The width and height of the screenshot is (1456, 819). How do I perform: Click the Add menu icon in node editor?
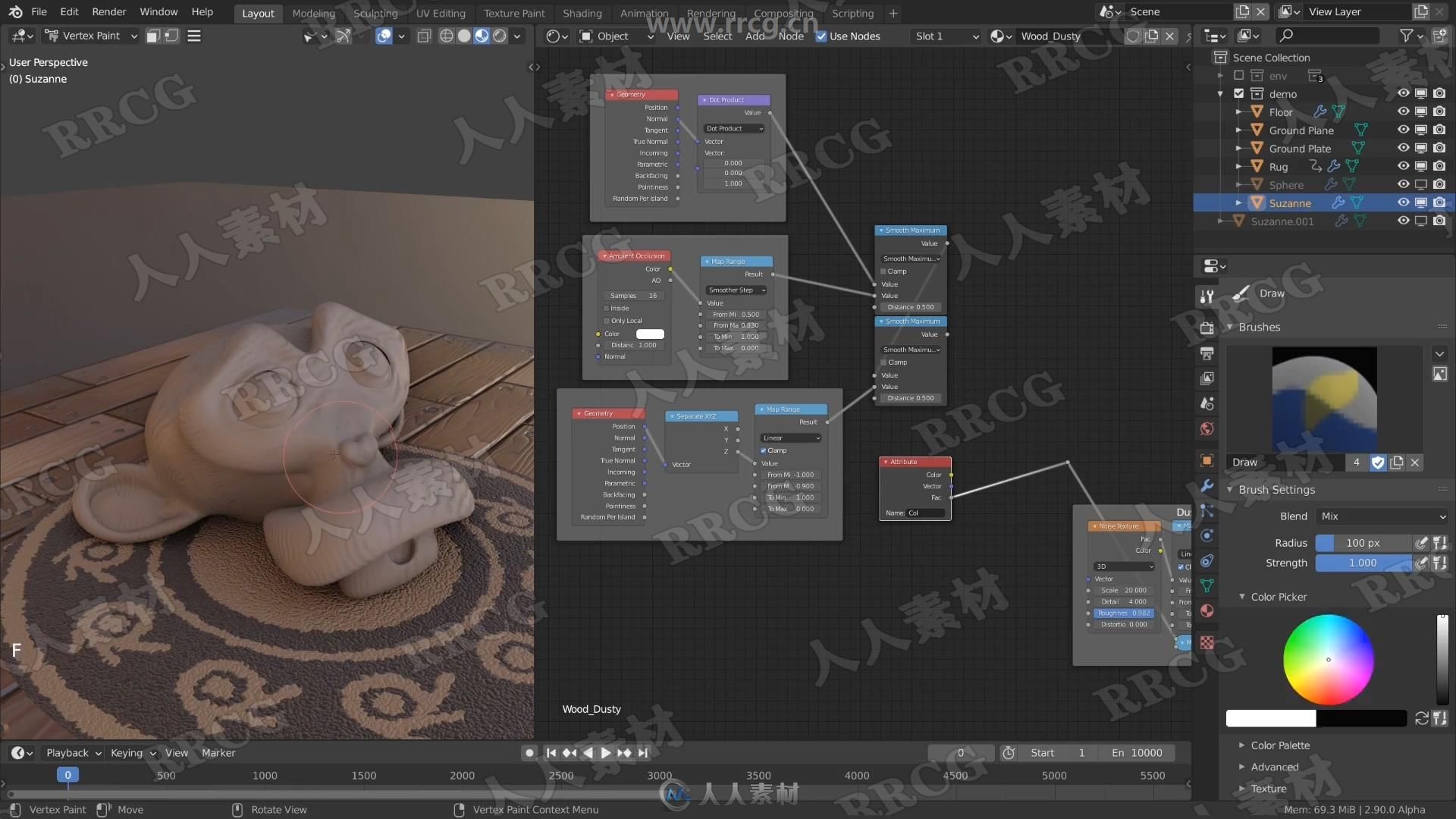pyautogui.click(x=755, y=35)
